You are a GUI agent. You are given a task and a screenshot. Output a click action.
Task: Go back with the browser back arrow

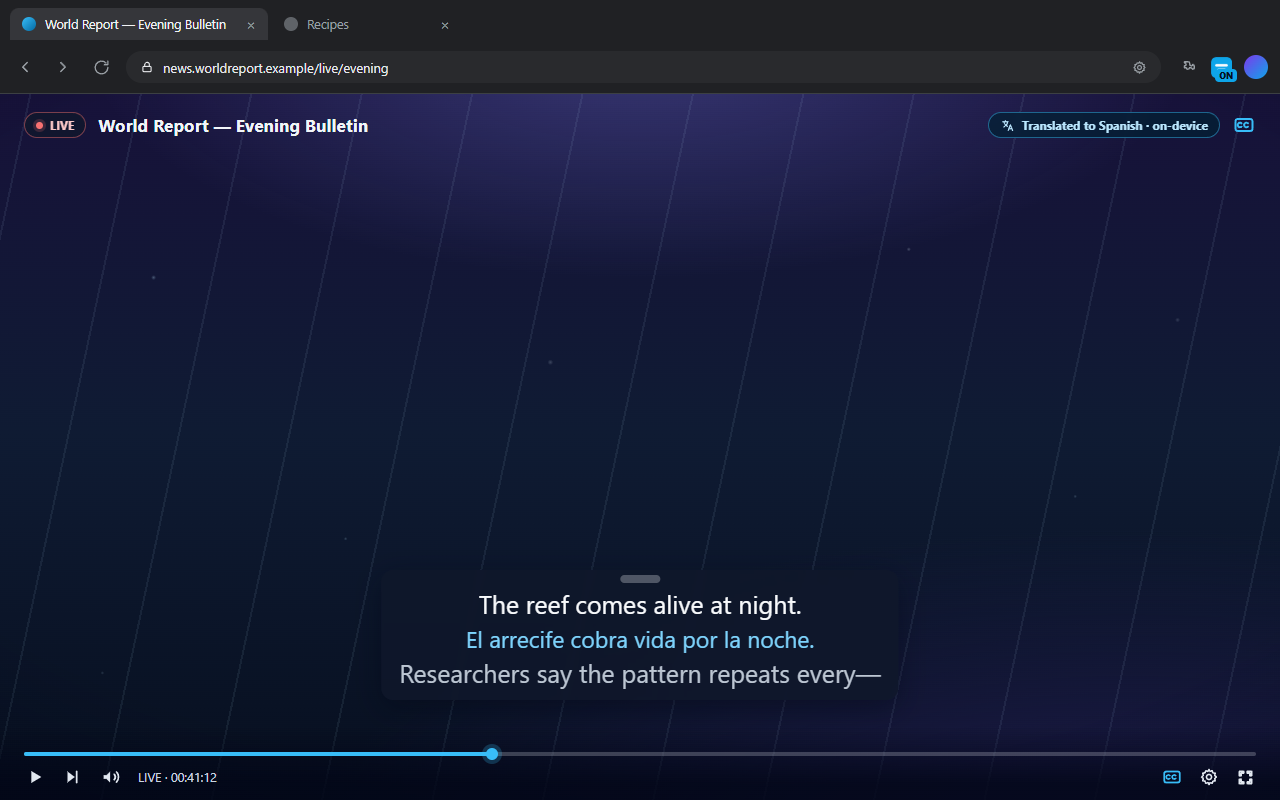pyautogui.click(x=26, y=67)
